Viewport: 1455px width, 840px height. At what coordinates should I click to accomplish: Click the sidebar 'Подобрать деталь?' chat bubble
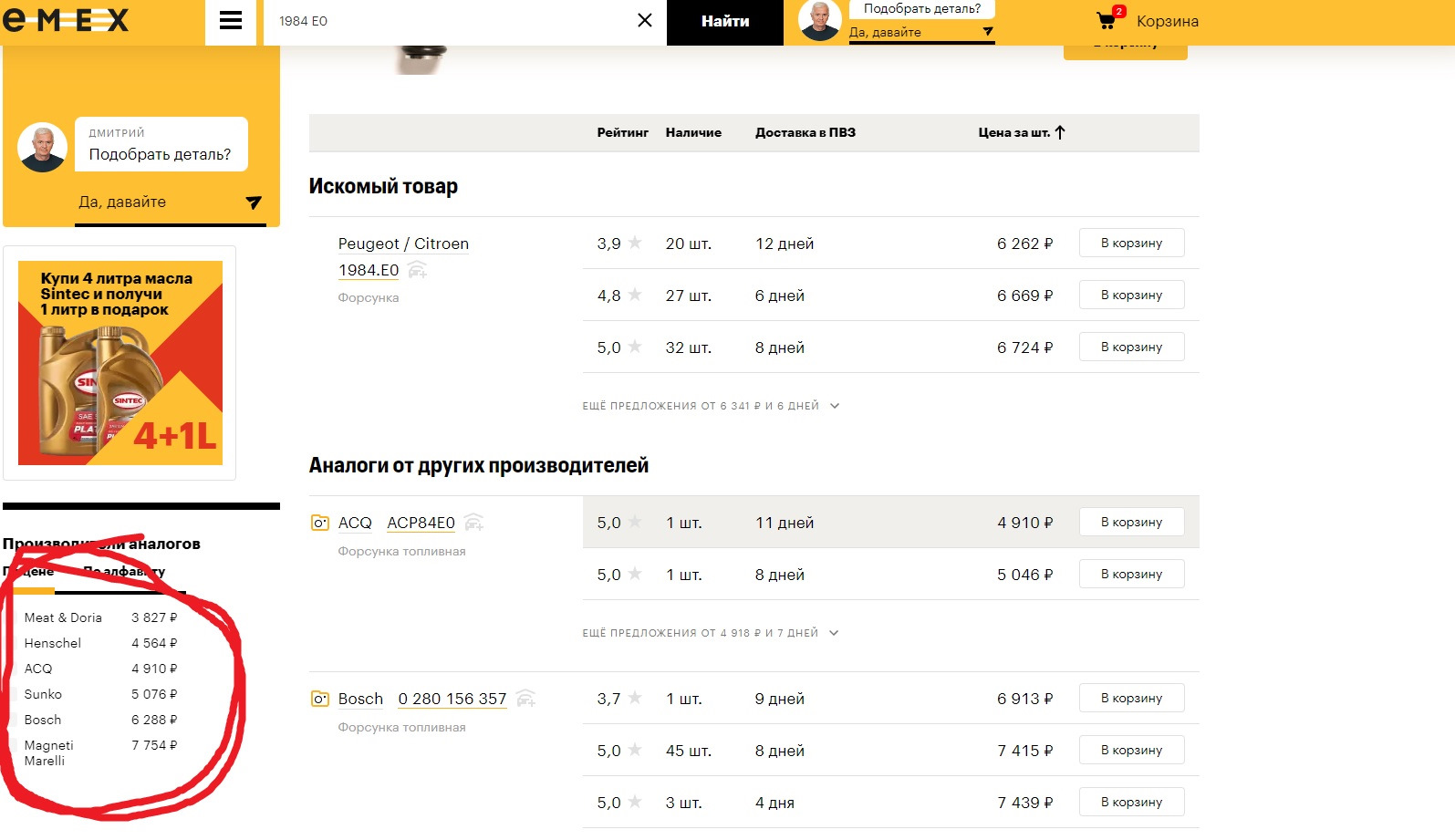click(x=161, y=144)
